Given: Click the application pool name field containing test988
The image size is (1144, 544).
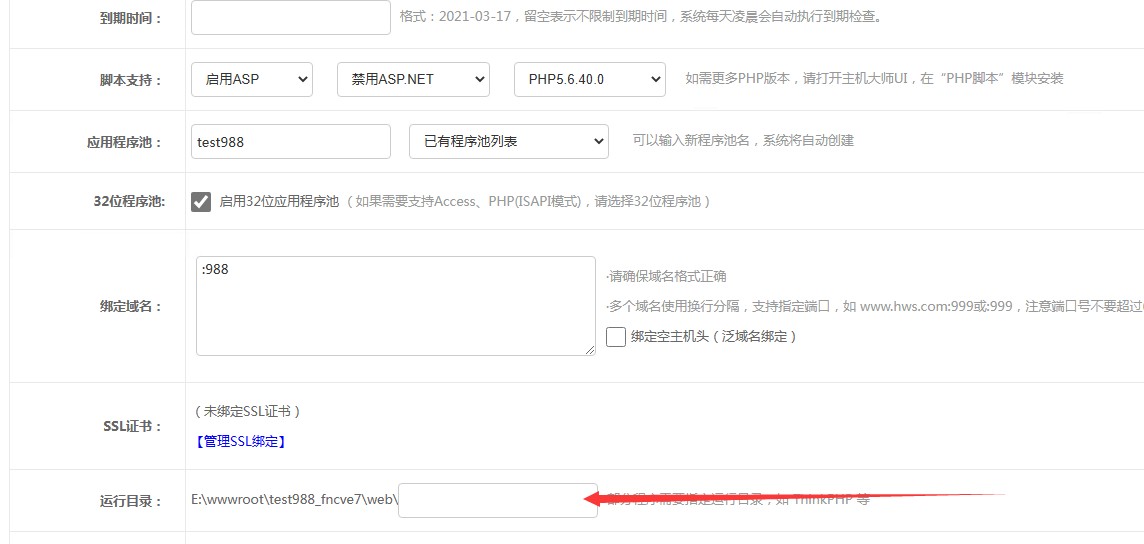Looking at the screenshot, I should (290, 141).
